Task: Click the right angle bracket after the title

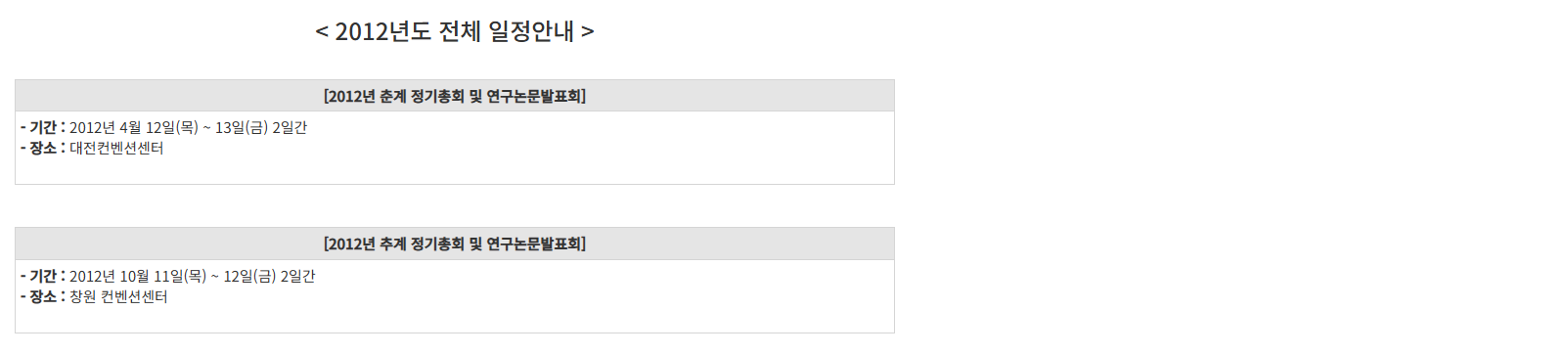Action: (588, 32)
